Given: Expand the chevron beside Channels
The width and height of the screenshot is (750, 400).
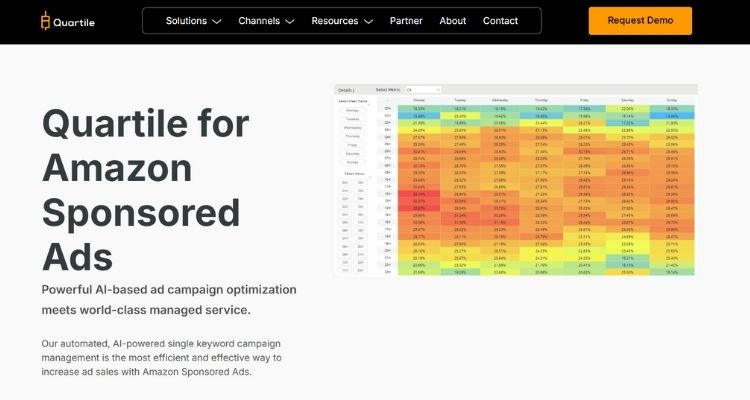Looking at the screenshot, I should (x=290, y=22).
